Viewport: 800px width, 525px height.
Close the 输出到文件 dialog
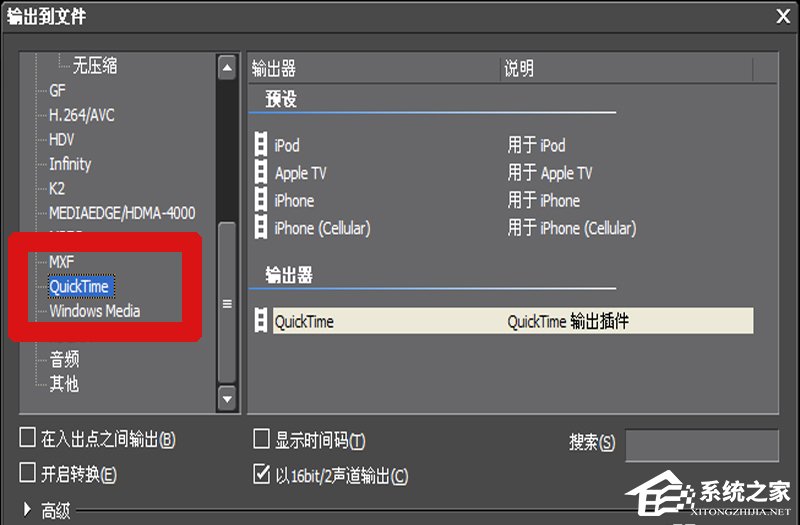click(783, 16)
